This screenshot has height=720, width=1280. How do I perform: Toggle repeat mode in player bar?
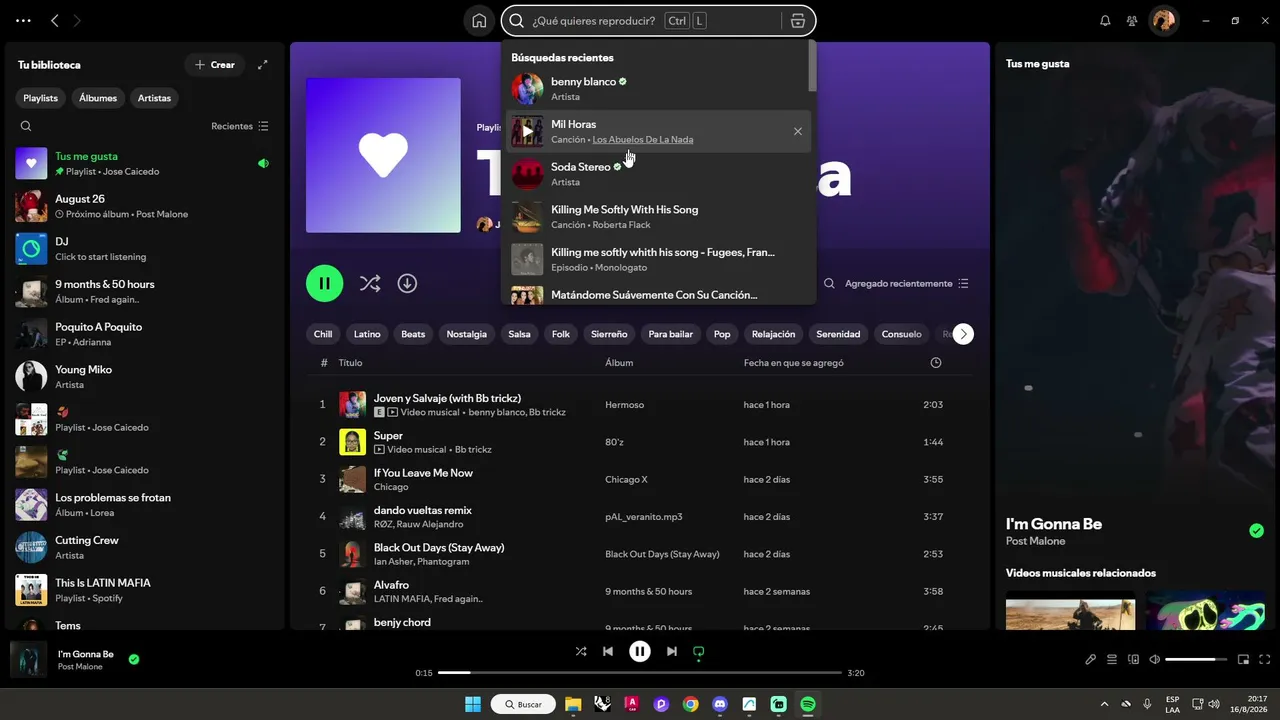[x=699, y=652]
